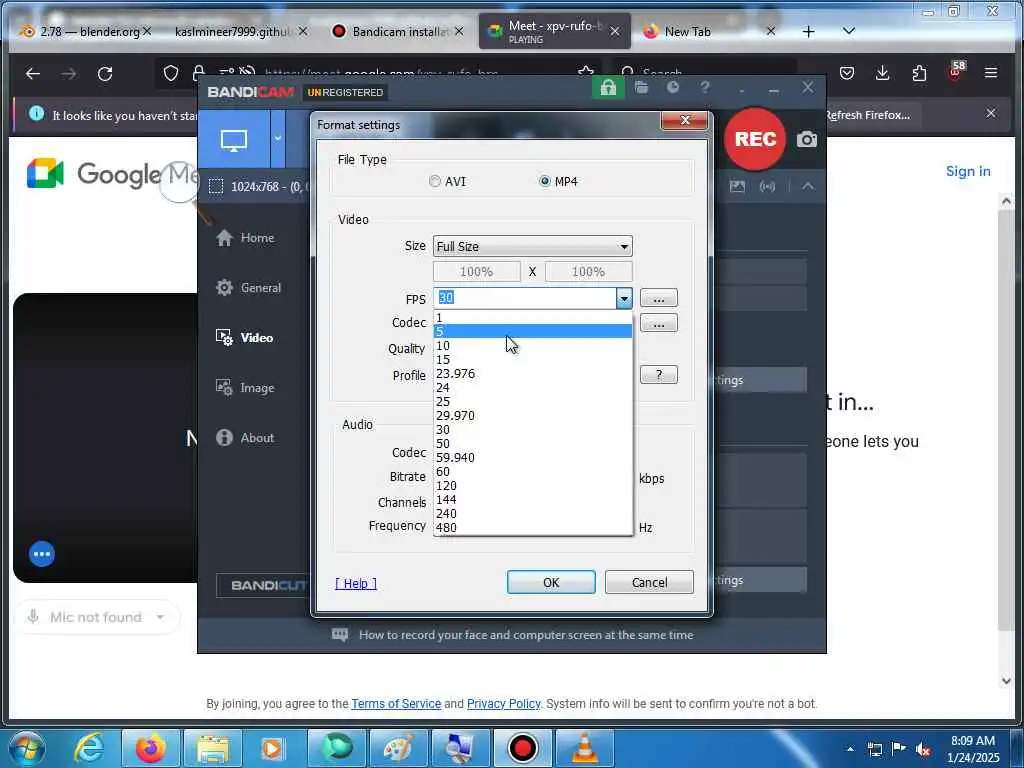The image size is (1024, 768).
Task: Click the camera screenshot icon in Bandicam
Action: [807, 139]
